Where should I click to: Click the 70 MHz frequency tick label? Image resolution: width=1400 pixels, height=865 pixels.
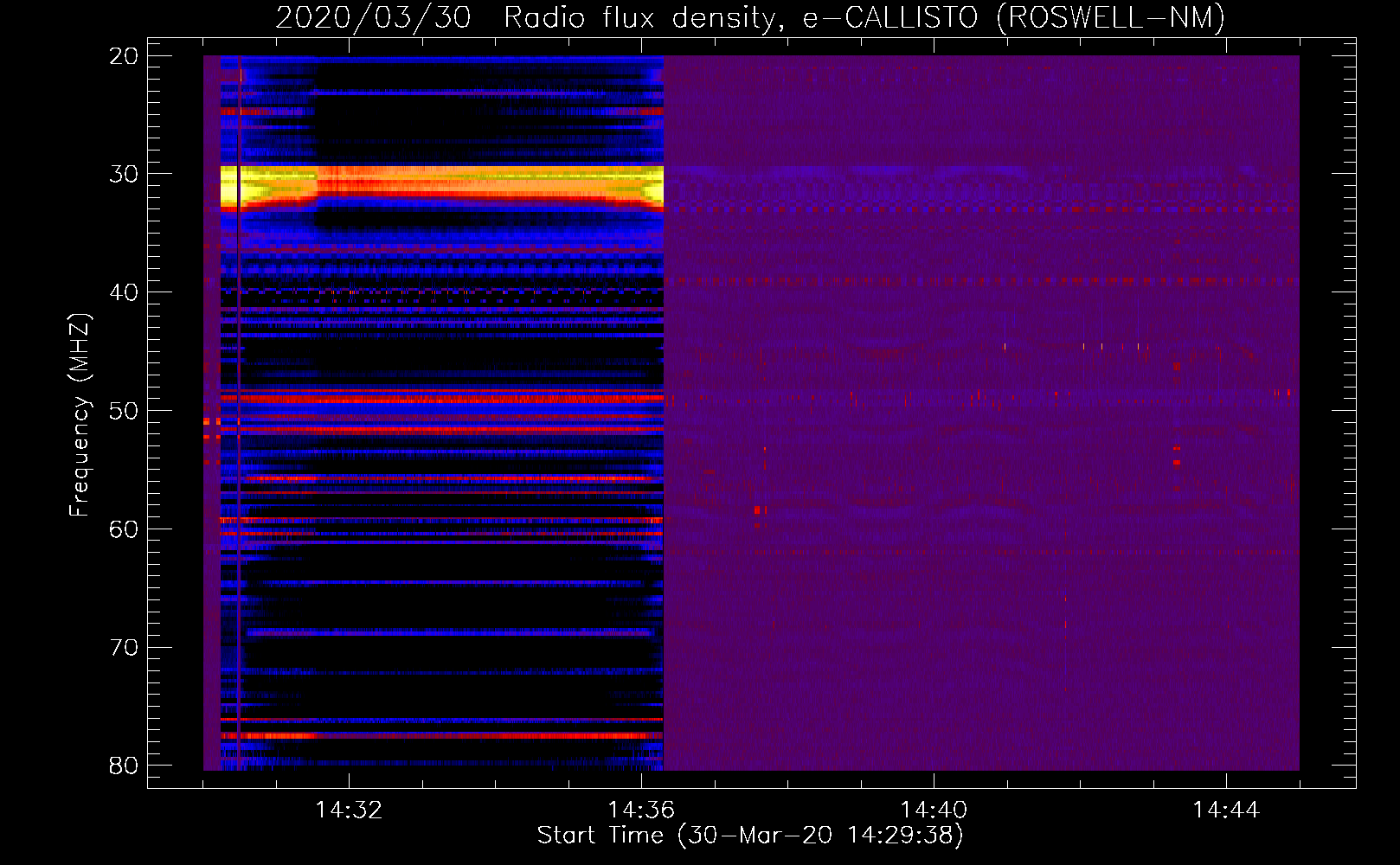click(124, 648)
